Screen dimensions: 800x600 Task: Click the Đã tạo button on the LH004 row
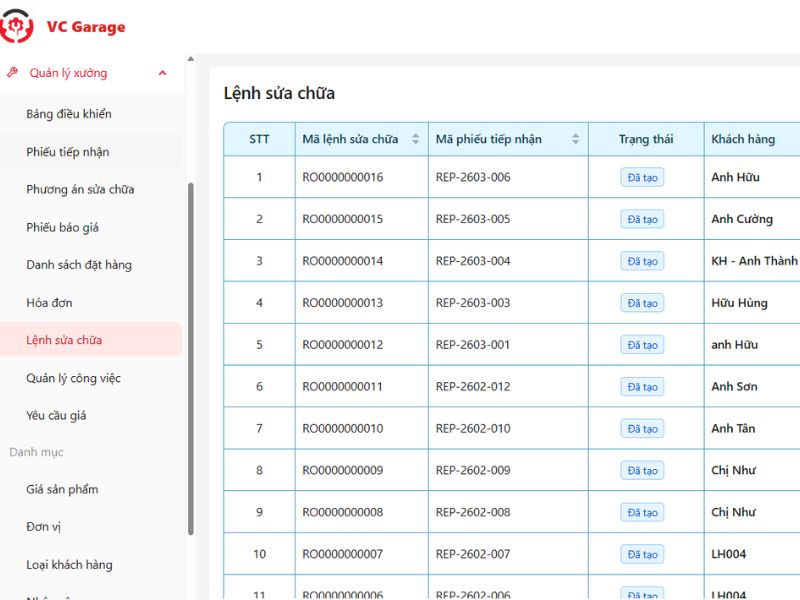[644, 554]
